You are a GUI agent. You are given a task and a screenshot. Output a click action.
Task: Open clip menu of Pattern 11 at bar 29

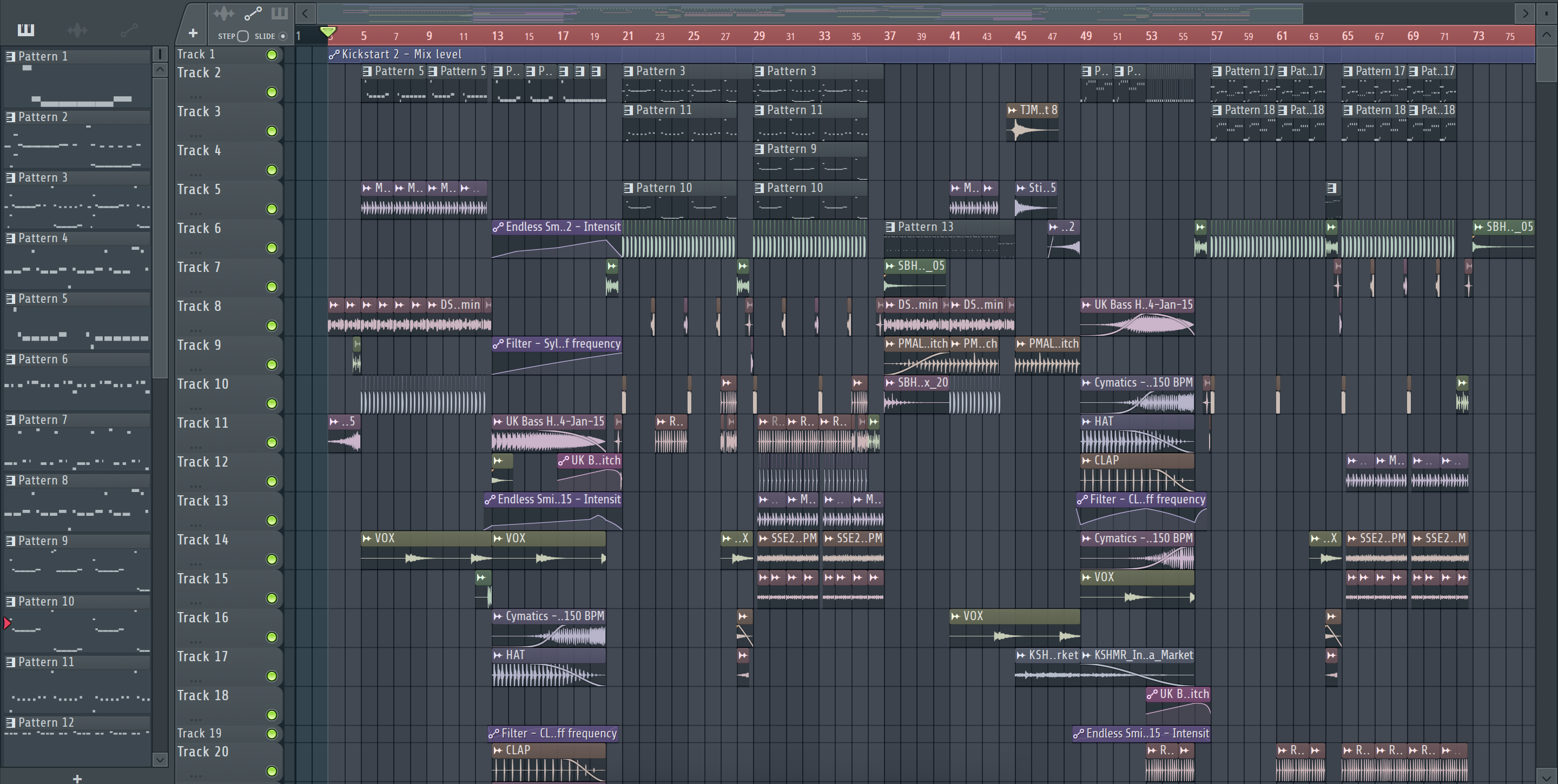(760, 110)
